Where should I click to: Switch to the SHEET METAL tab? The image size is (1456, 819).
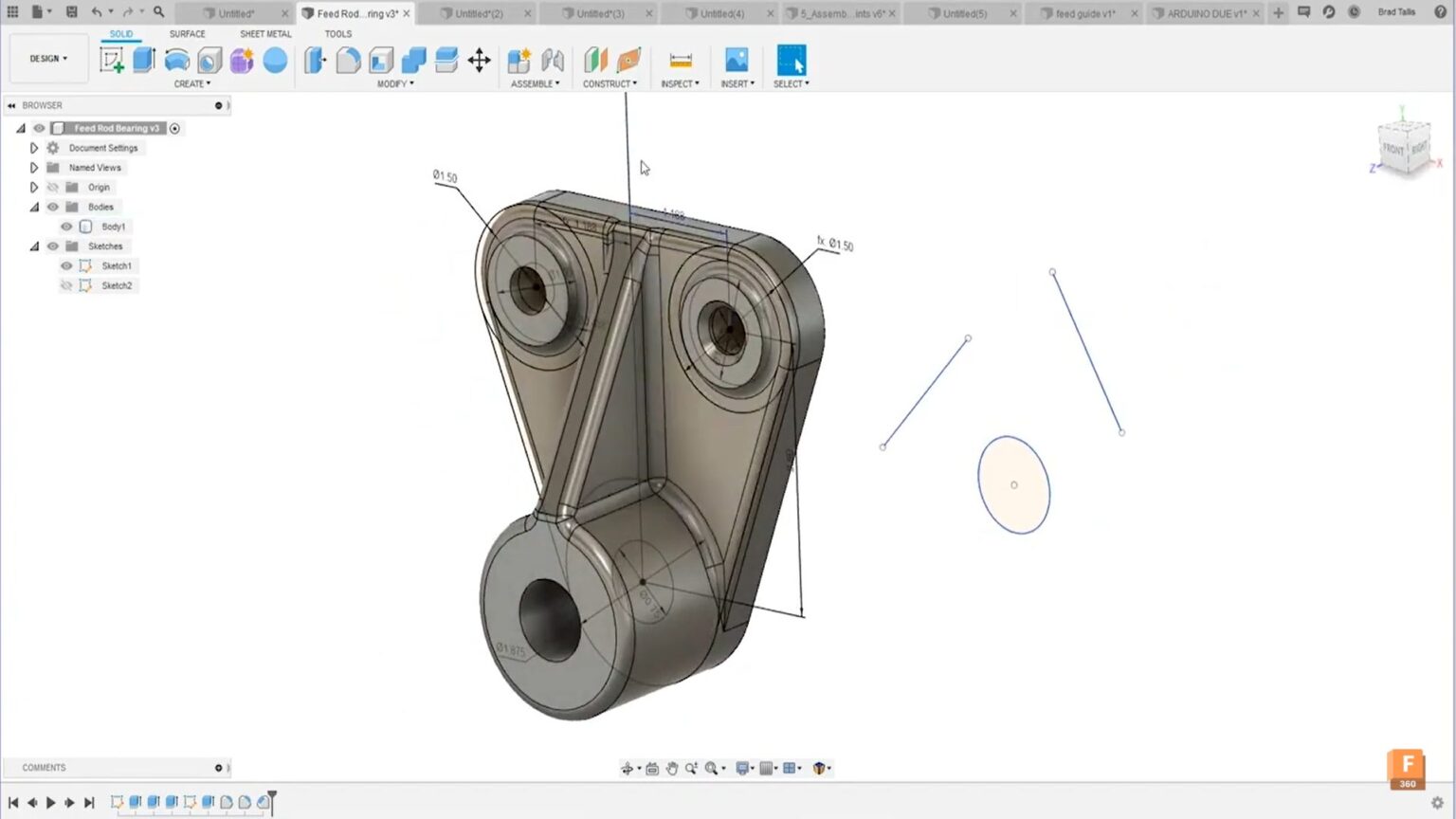tap(264, 33)
